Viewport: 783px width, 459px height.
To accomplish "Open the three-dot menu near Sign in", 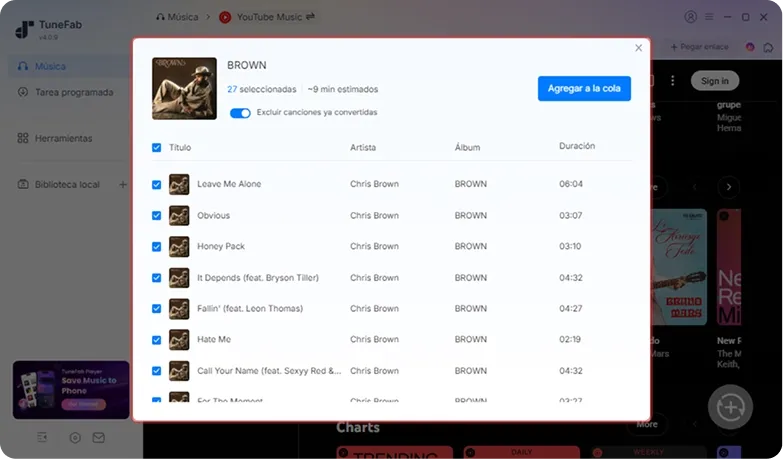I will (x=673, y=80).
